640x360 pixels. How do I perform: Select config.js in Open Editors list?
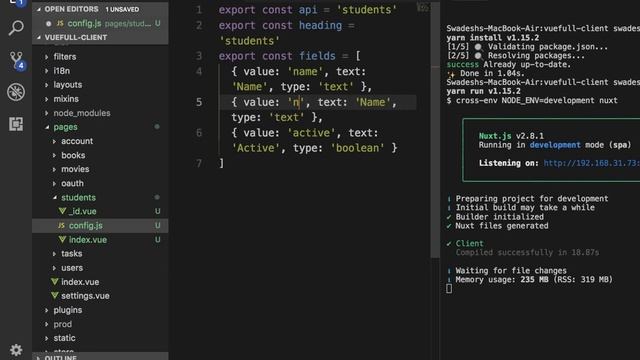pos(100,24)
